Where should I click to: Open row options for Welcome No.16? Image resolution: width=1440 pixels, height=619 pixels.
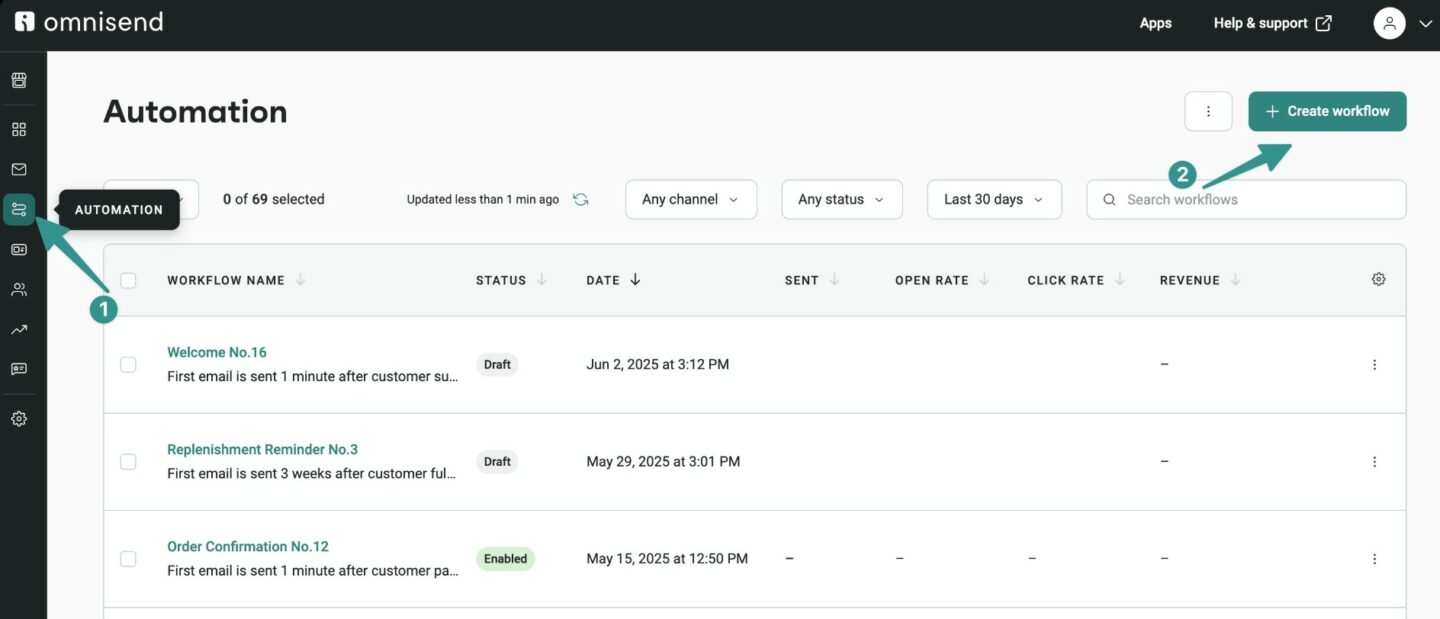(x=1374, y=365)
